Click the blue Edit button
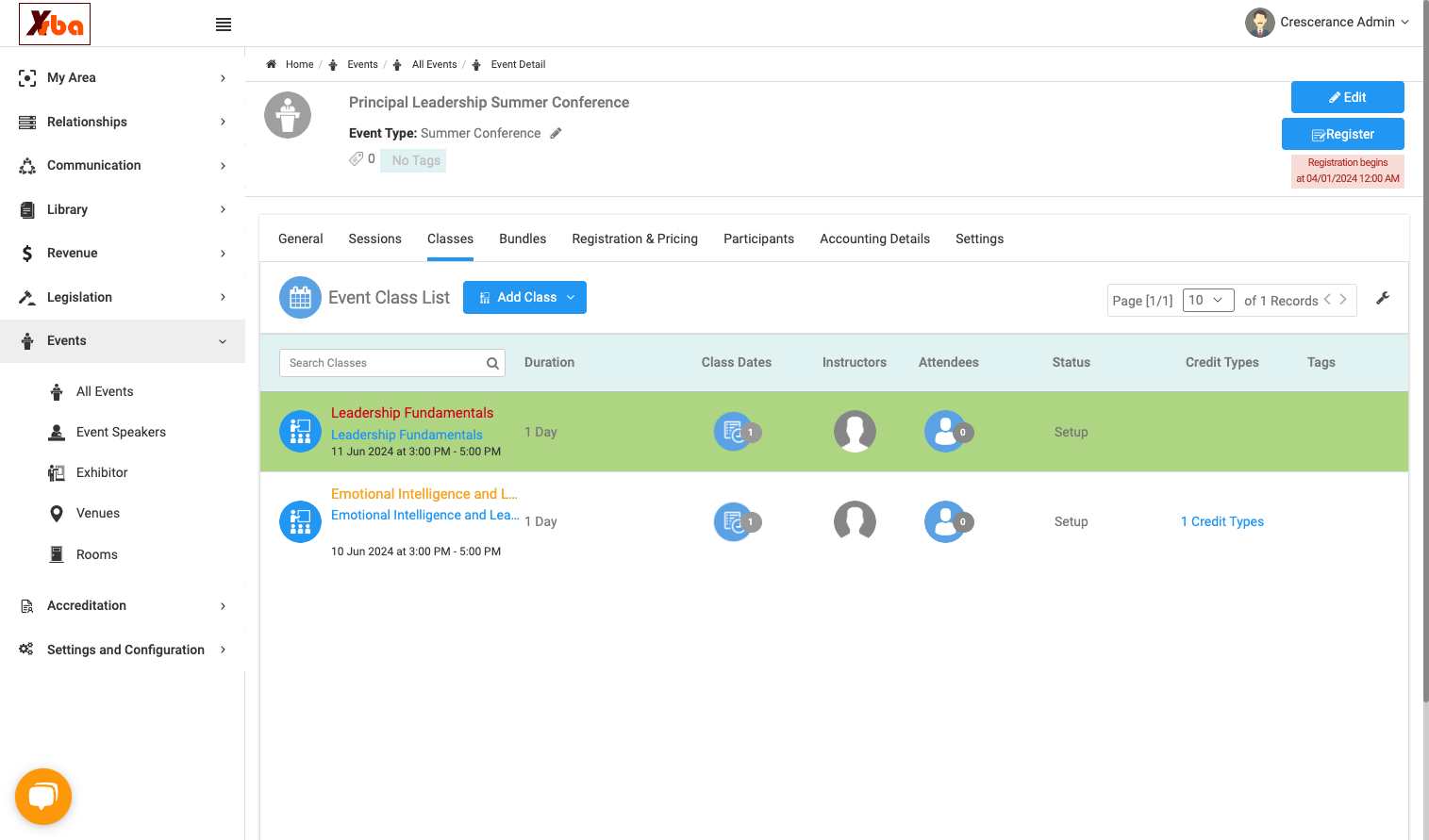This screenshot has width=1429, height=840. tap(1347, 97)
